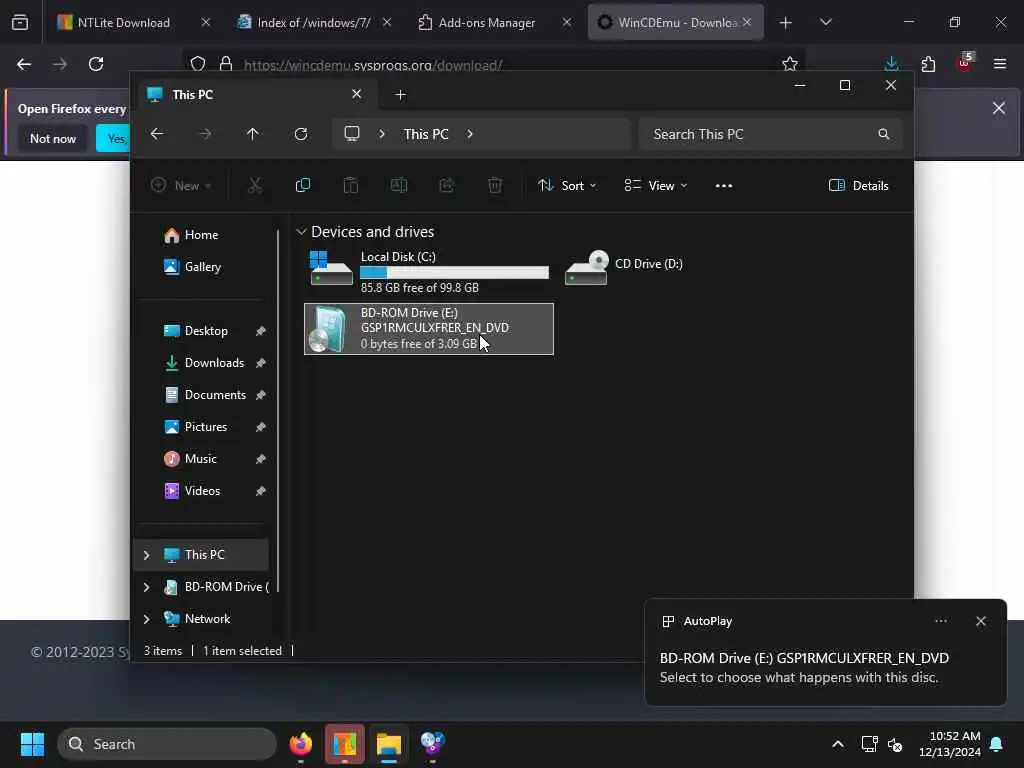Close the AutoPlay notification

[980, 621]
